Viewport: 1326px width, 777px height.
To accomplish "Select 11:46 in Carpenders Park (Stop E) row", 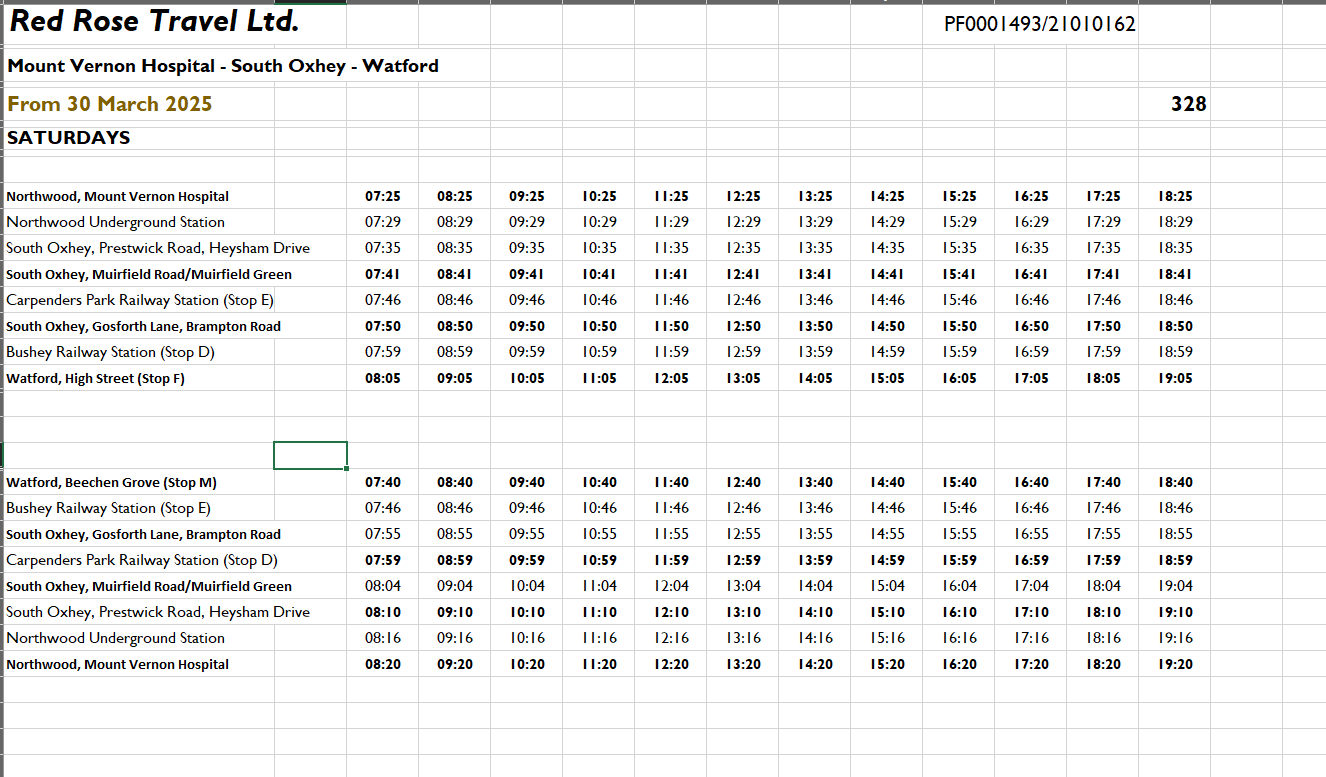I will click(671, 300).
